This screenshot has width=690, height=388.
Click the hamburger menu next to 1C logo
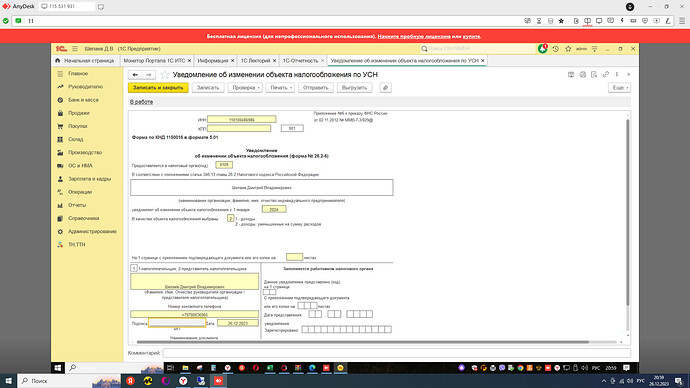[x=75, y=49]
